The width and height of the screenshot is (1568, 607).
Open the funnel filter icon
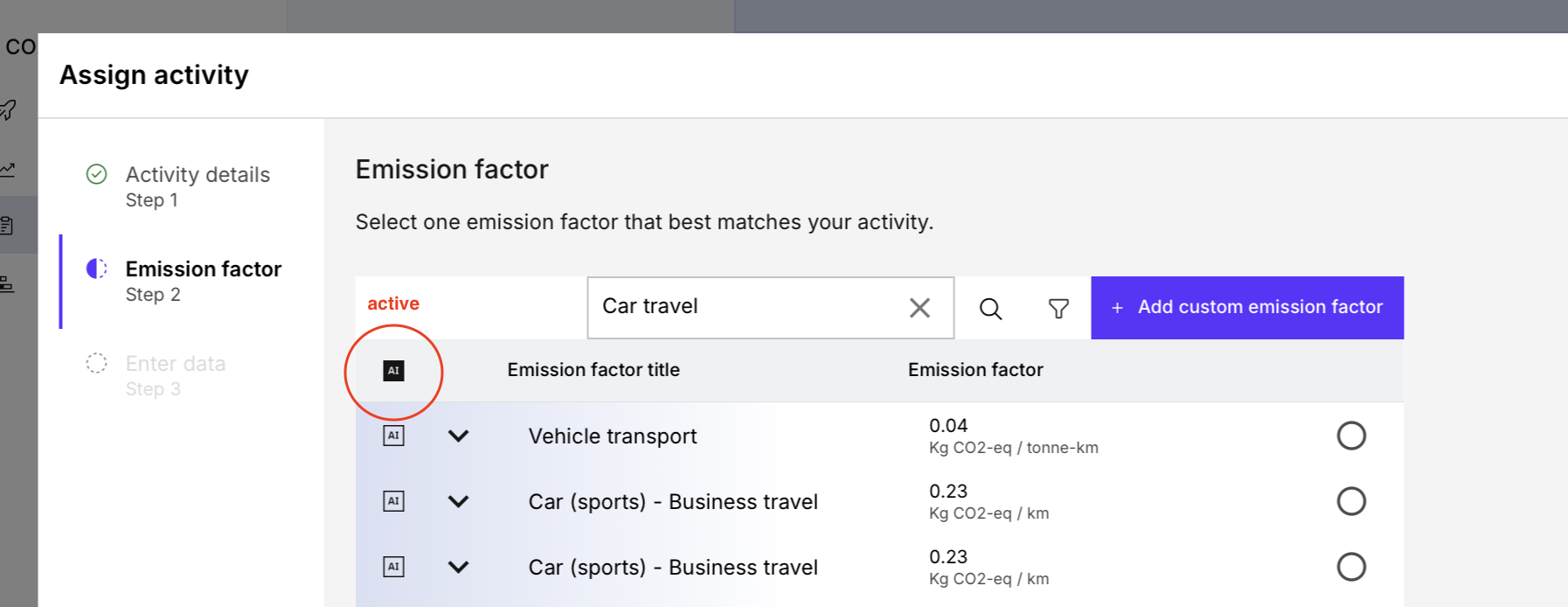coord(1058,309)
